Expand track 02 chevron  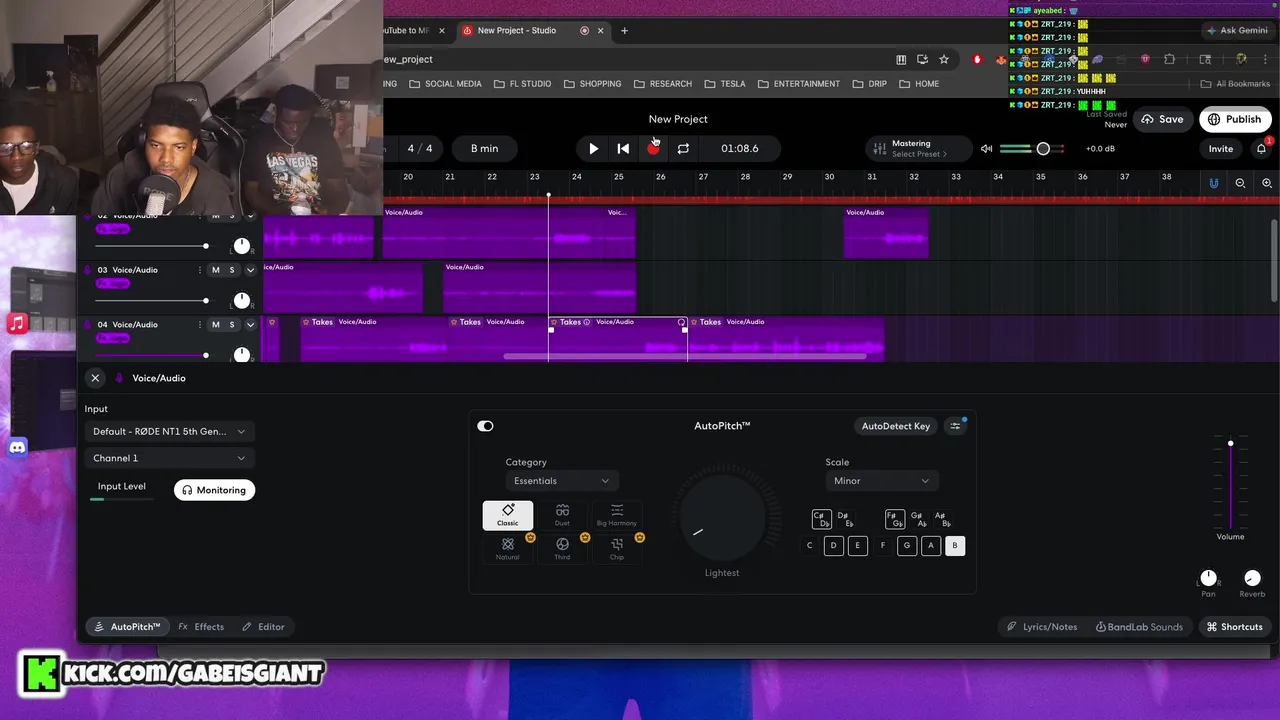point(251,215)
